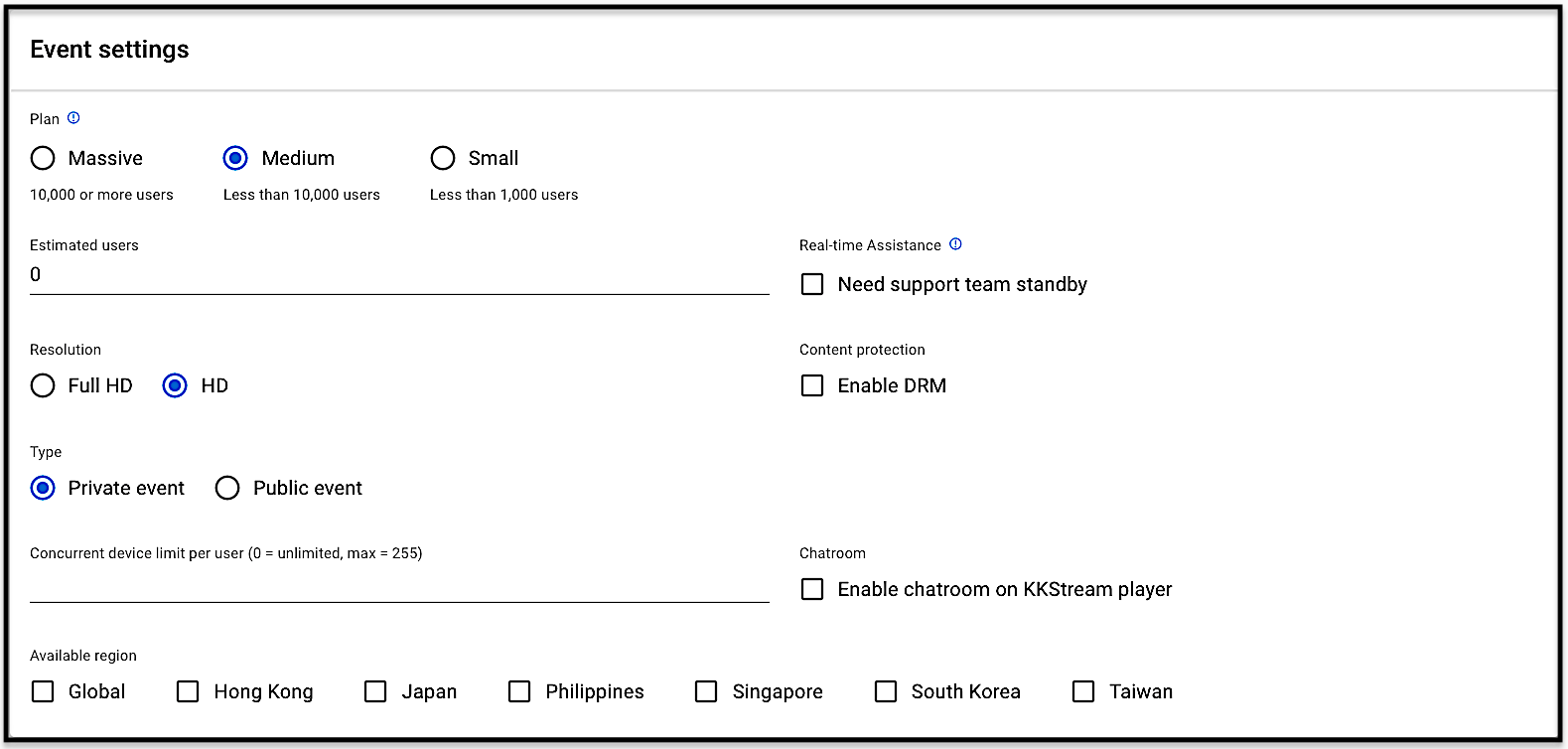Tick the Japan region checkbox

[x=375, y=691]
